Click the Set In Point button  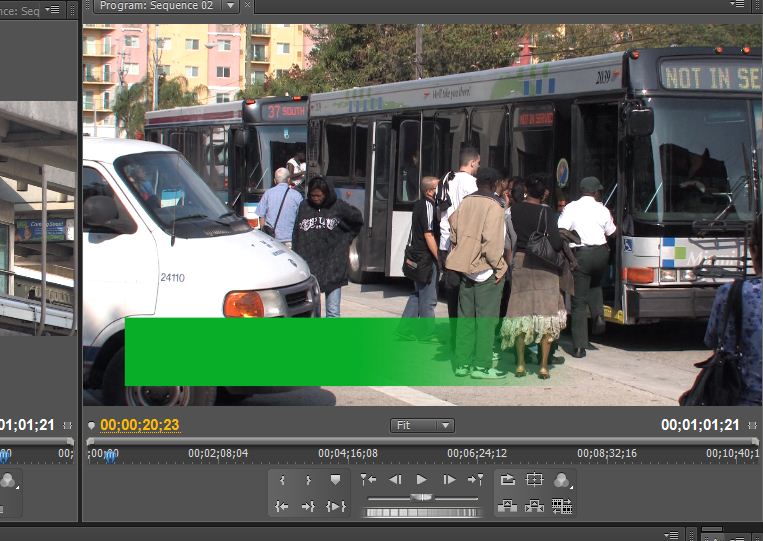coord(282,480)
